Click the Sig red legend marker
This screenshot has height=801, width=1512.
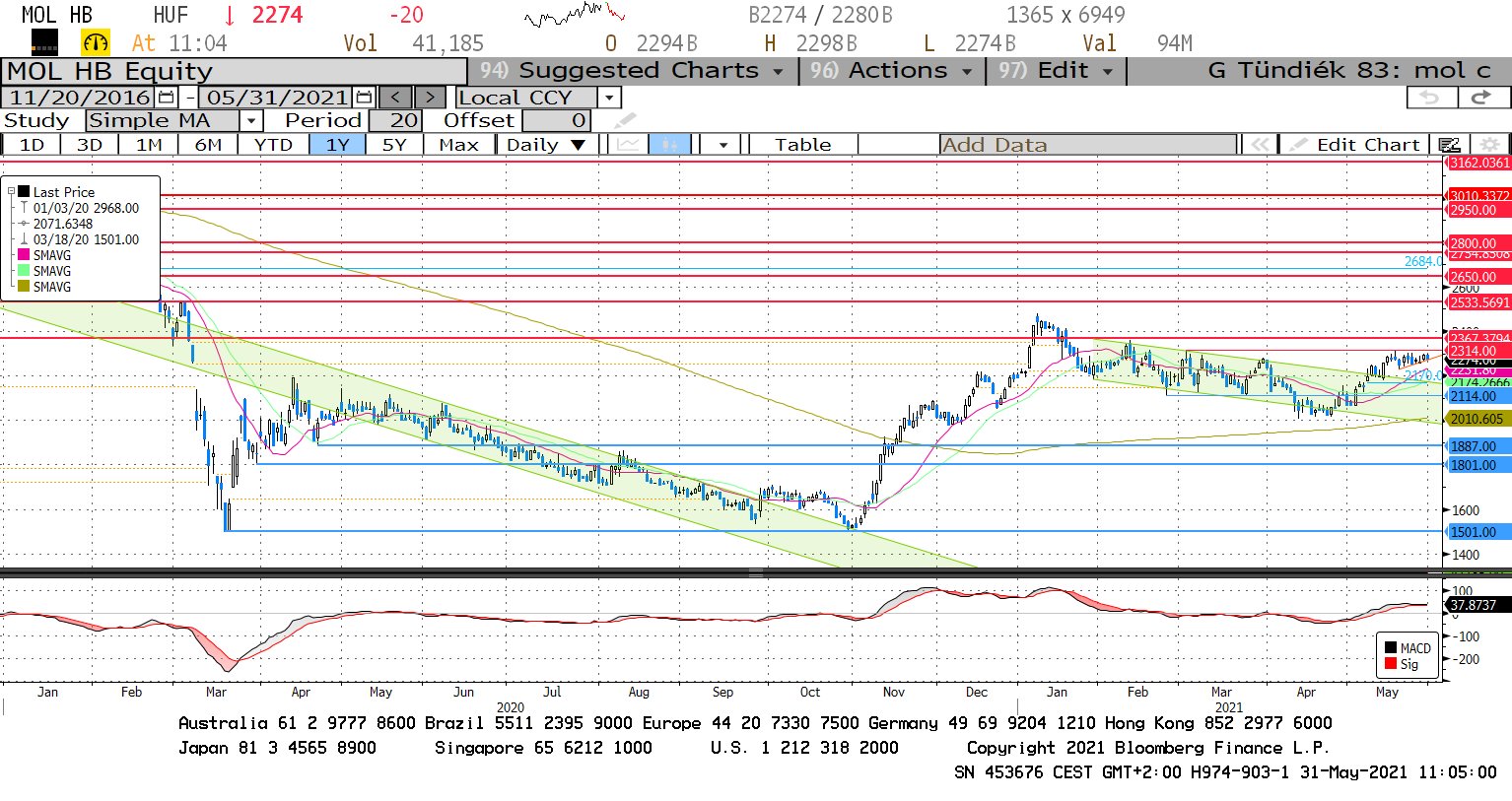1391,664
